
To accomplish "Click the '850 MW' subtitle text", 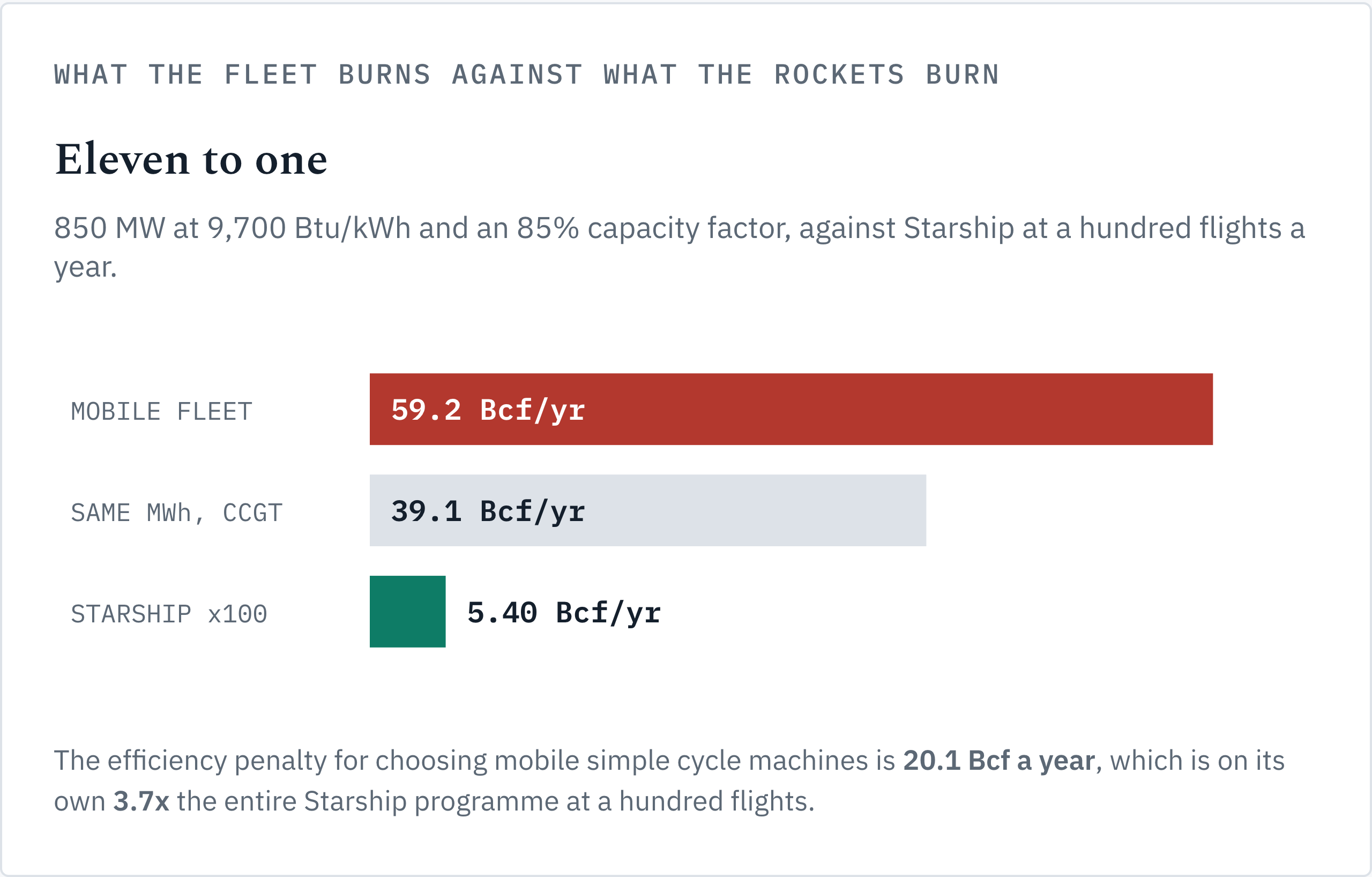I will (109, 228).
